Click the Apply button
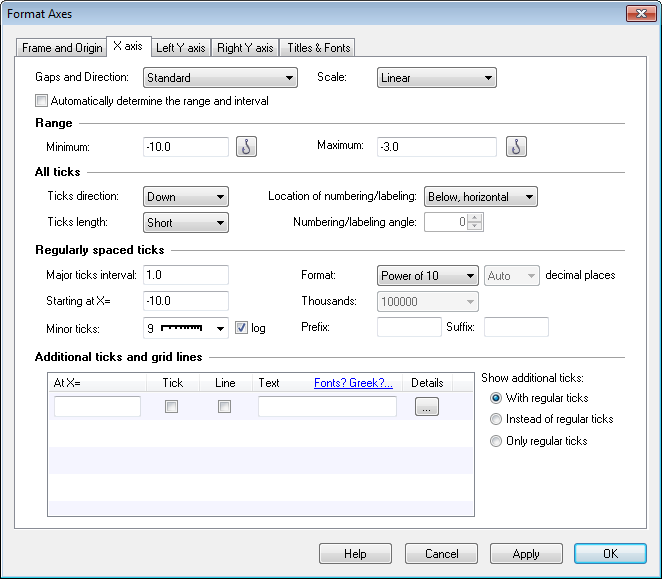This screenshot has height=579, width=662. [526, 554]
